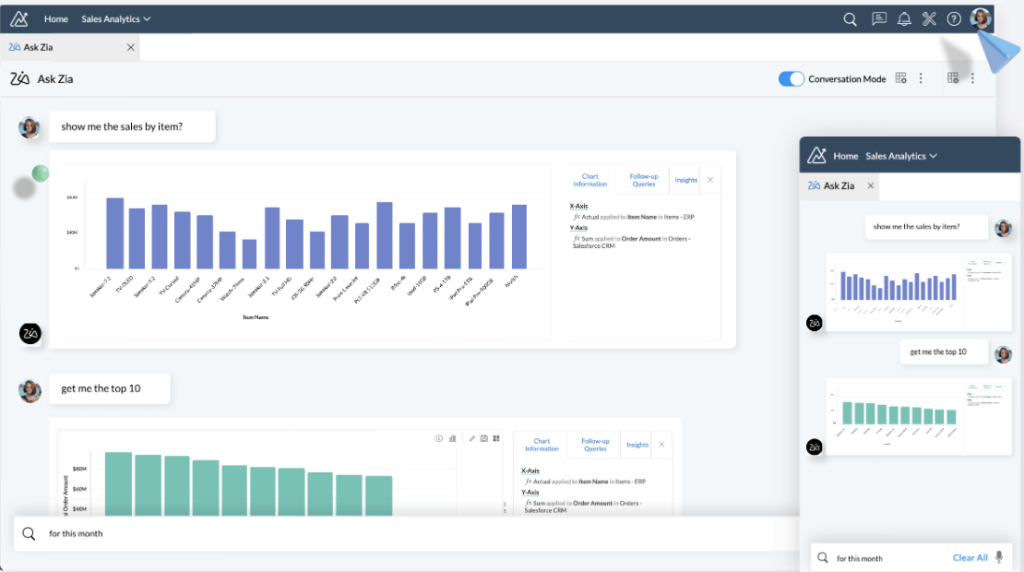Image resolution: width=1024 pixels, height=572 pixels.
Task: Open the search icon in the top bar
Action: tap(850, 19)
